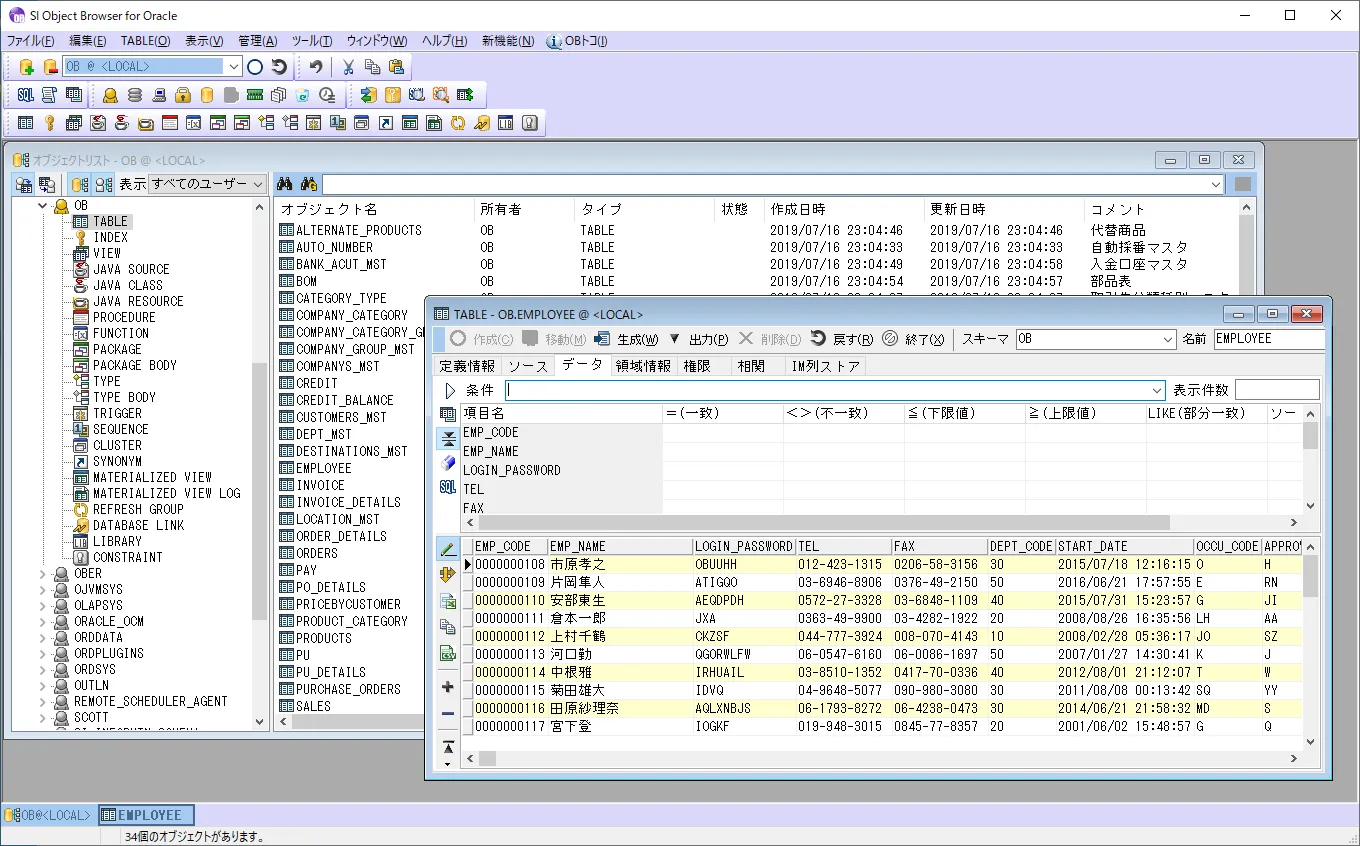Click the 名前 EMPLOYEE name field

1270,339
